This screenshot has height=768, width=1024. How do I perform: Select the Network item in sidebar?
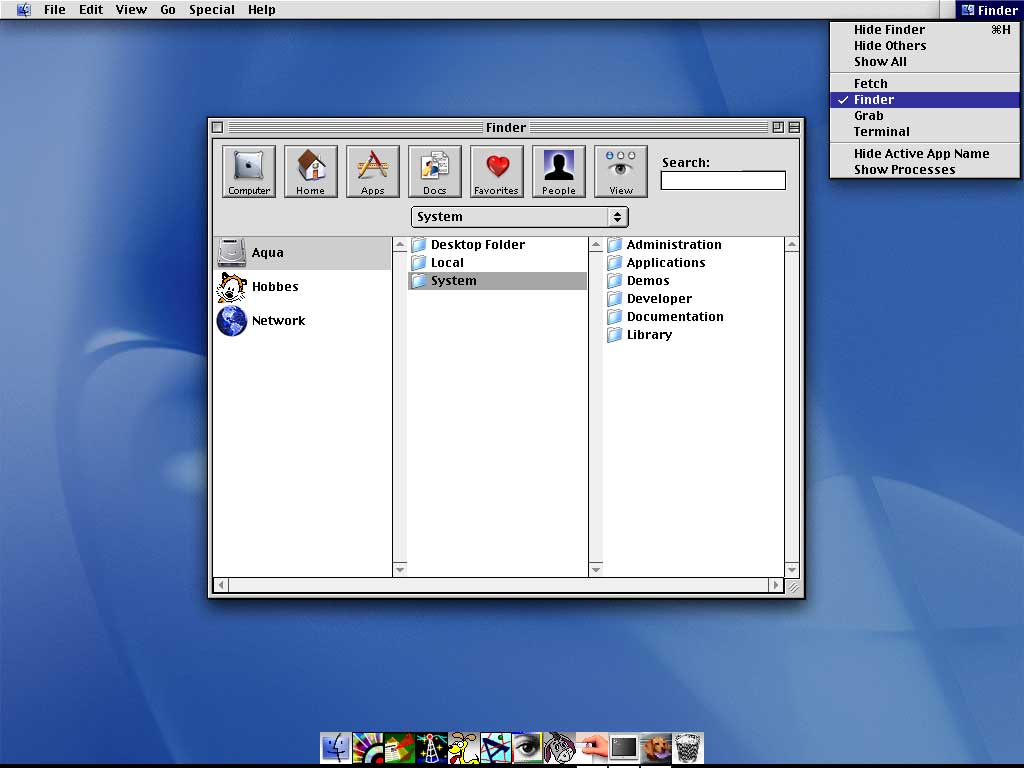point(277,321)
